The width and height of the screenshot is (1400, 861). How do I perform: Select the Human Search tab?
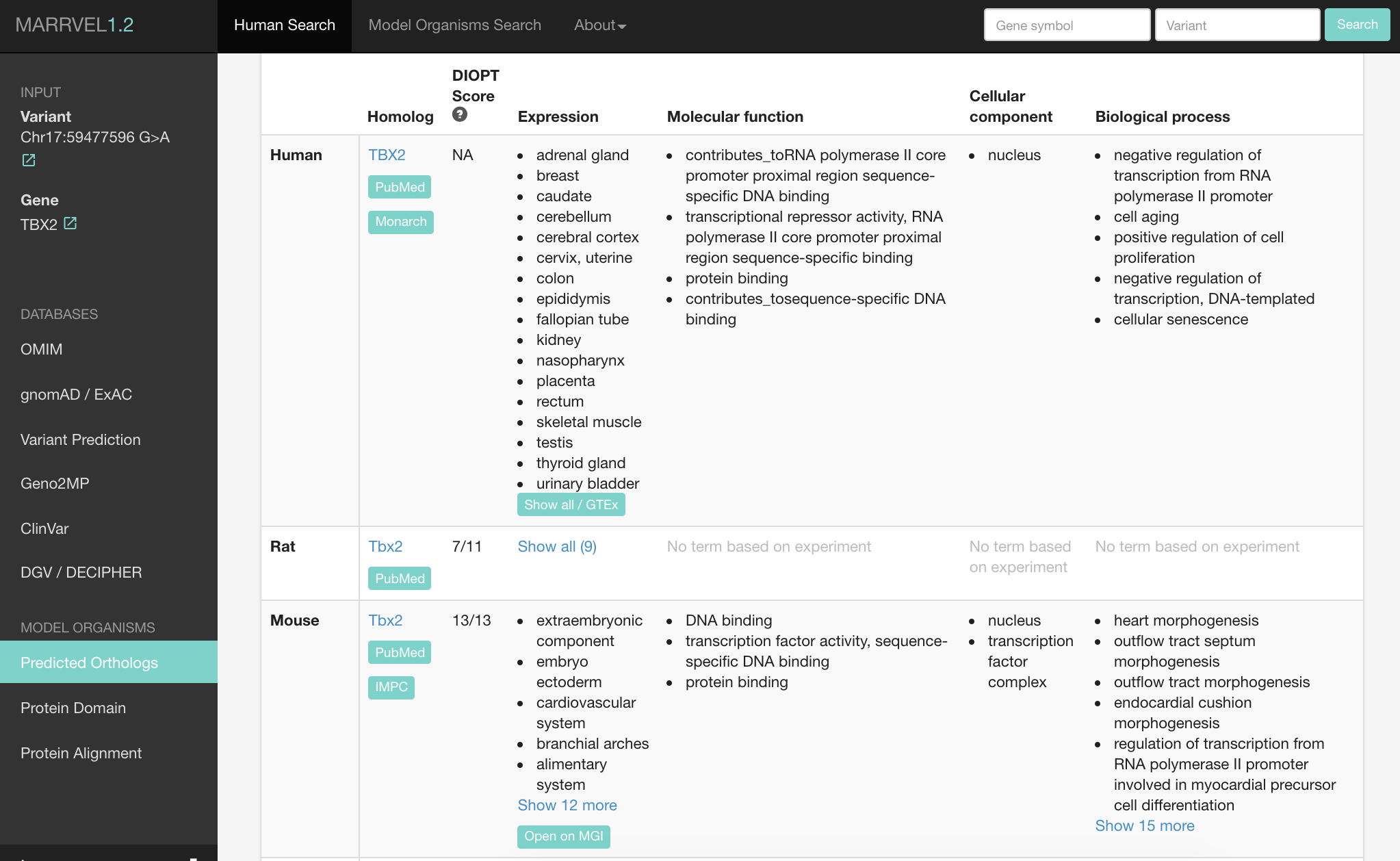click(x=285, y=25)
